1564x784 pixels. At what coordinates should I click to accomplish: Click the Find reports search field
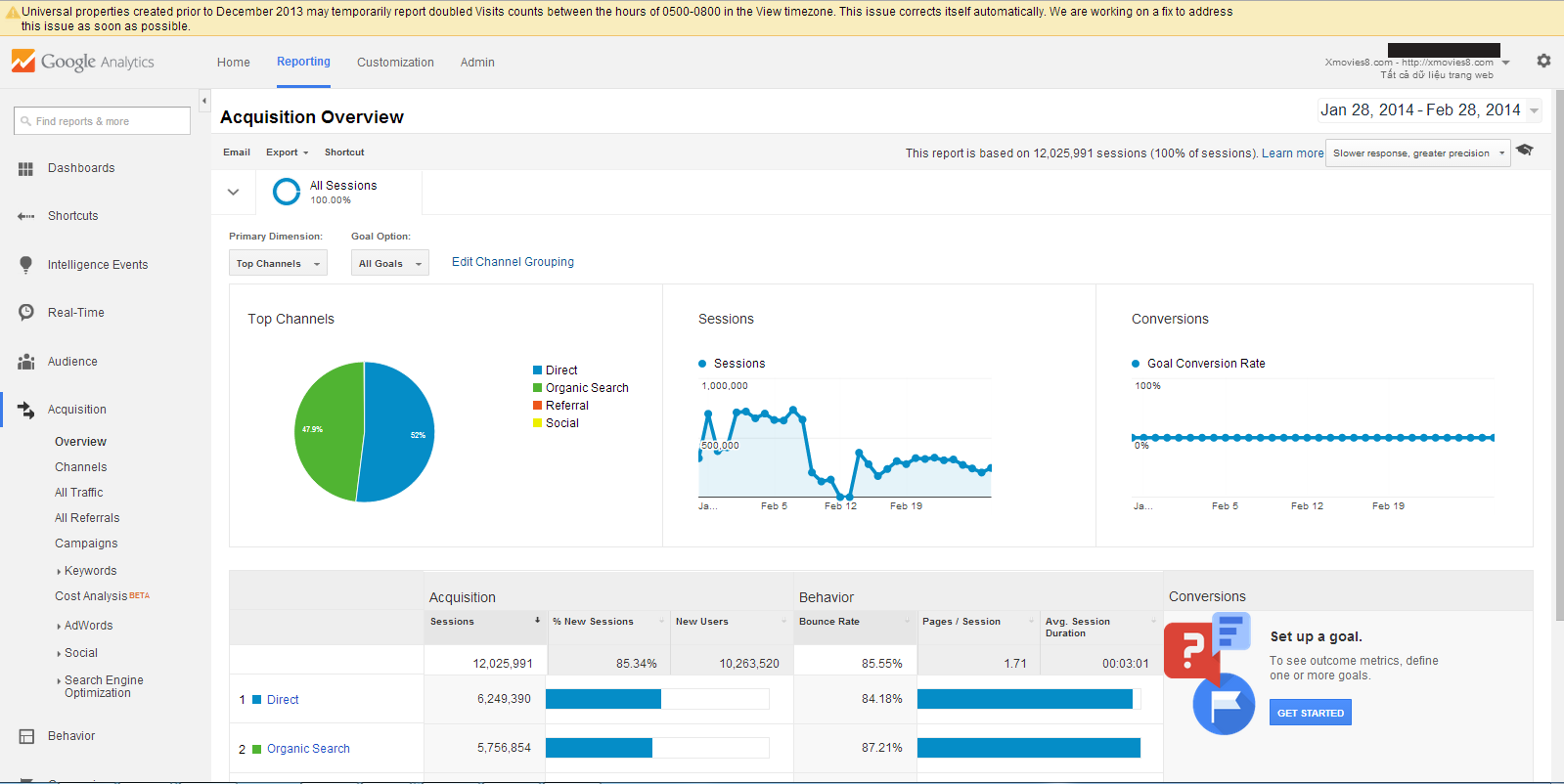point(102,121)
